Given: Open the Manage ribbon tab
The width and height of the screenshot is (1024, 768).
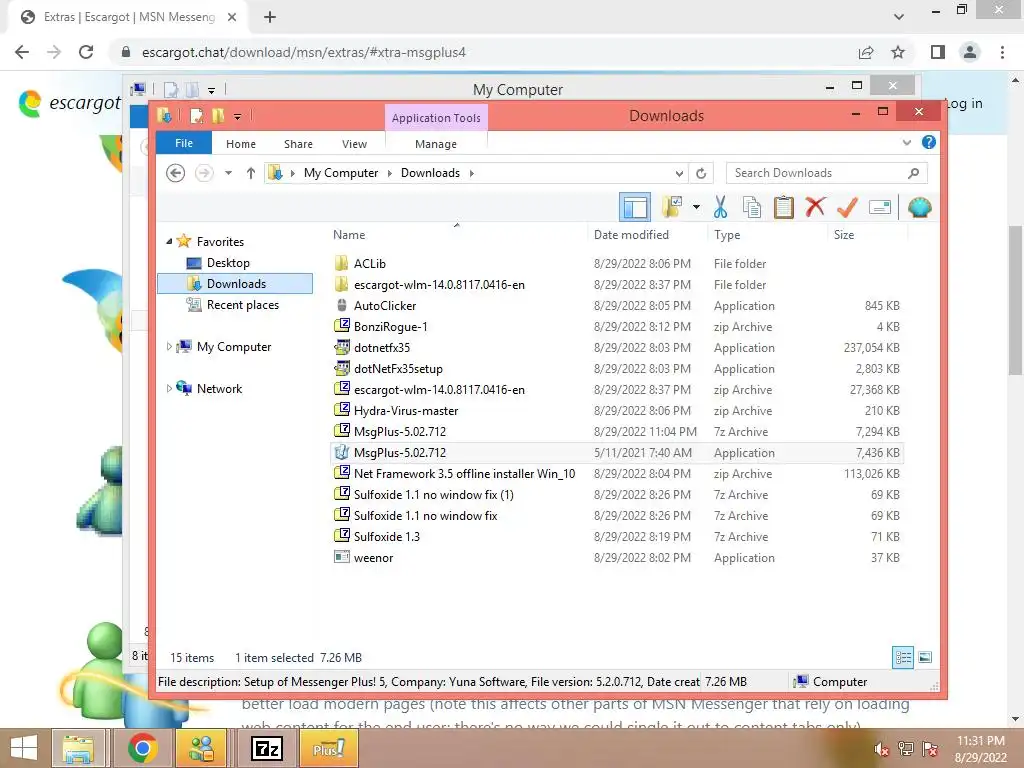Looking at the screenshot, I should click(436, 144).
